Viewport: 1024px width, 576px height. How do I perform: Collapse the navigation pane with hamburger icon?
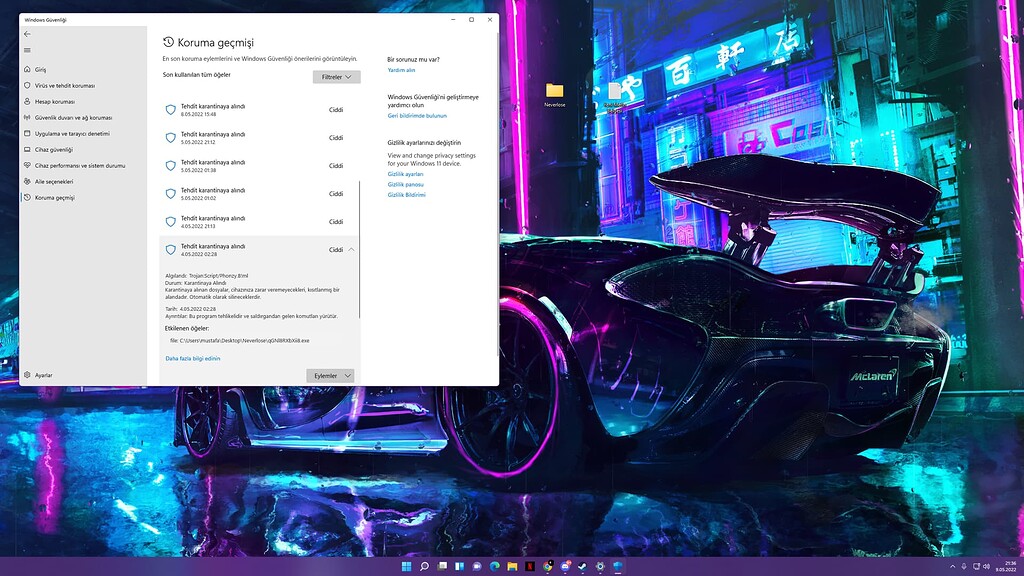click(x=25, y=50)
